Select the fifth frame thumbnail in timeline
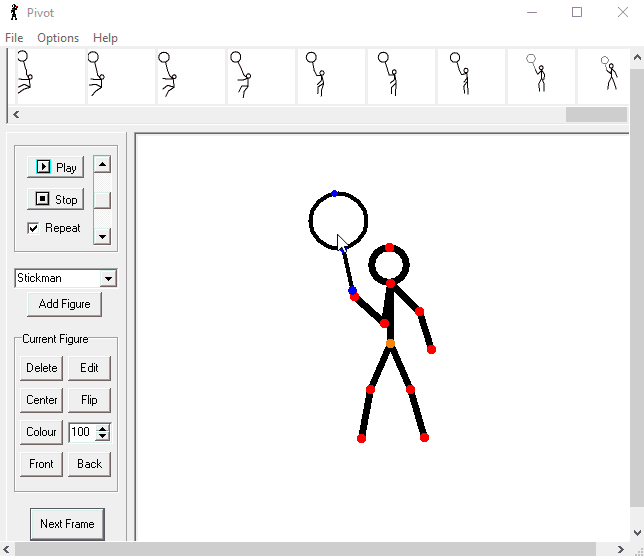 tap(331, 76)
